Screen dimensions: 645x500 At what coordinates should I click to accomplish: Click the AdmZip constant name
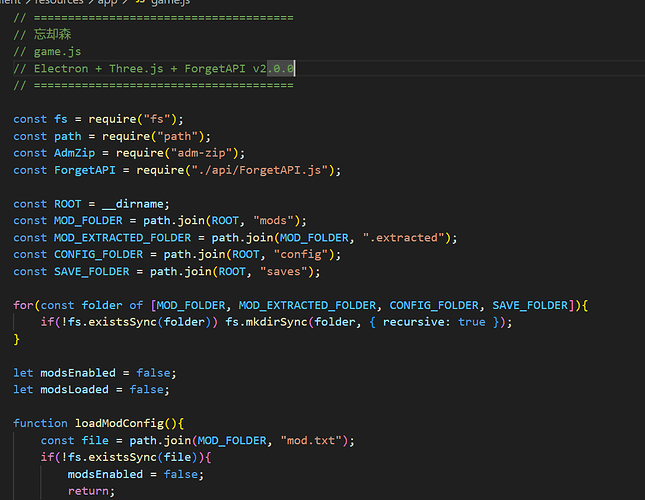[74, 153]
